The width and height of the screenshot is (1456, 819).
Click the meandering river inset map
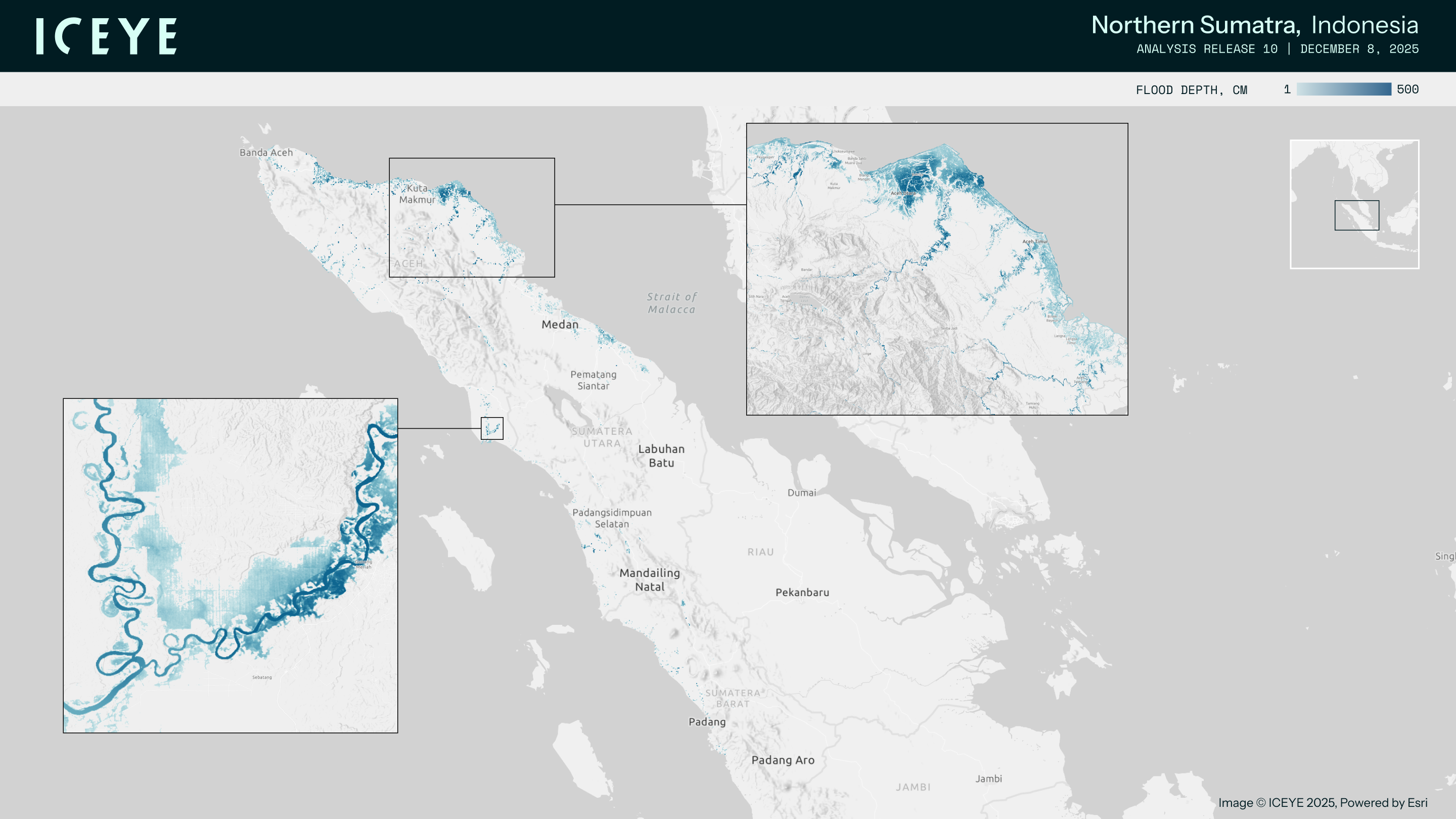click(230, 565)
